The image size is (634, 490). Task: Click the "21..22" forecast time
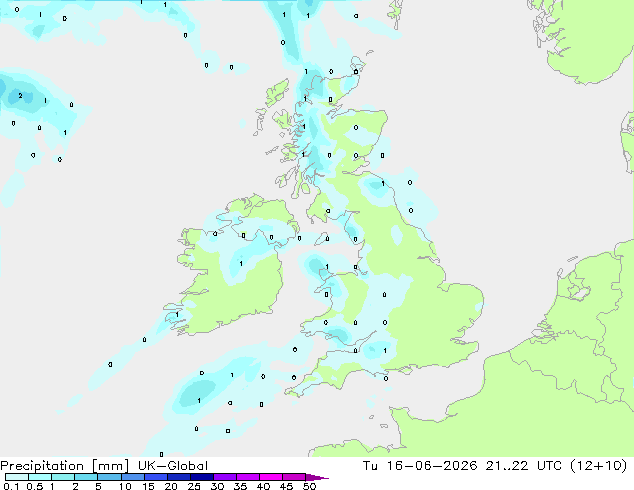coord(506,466)
